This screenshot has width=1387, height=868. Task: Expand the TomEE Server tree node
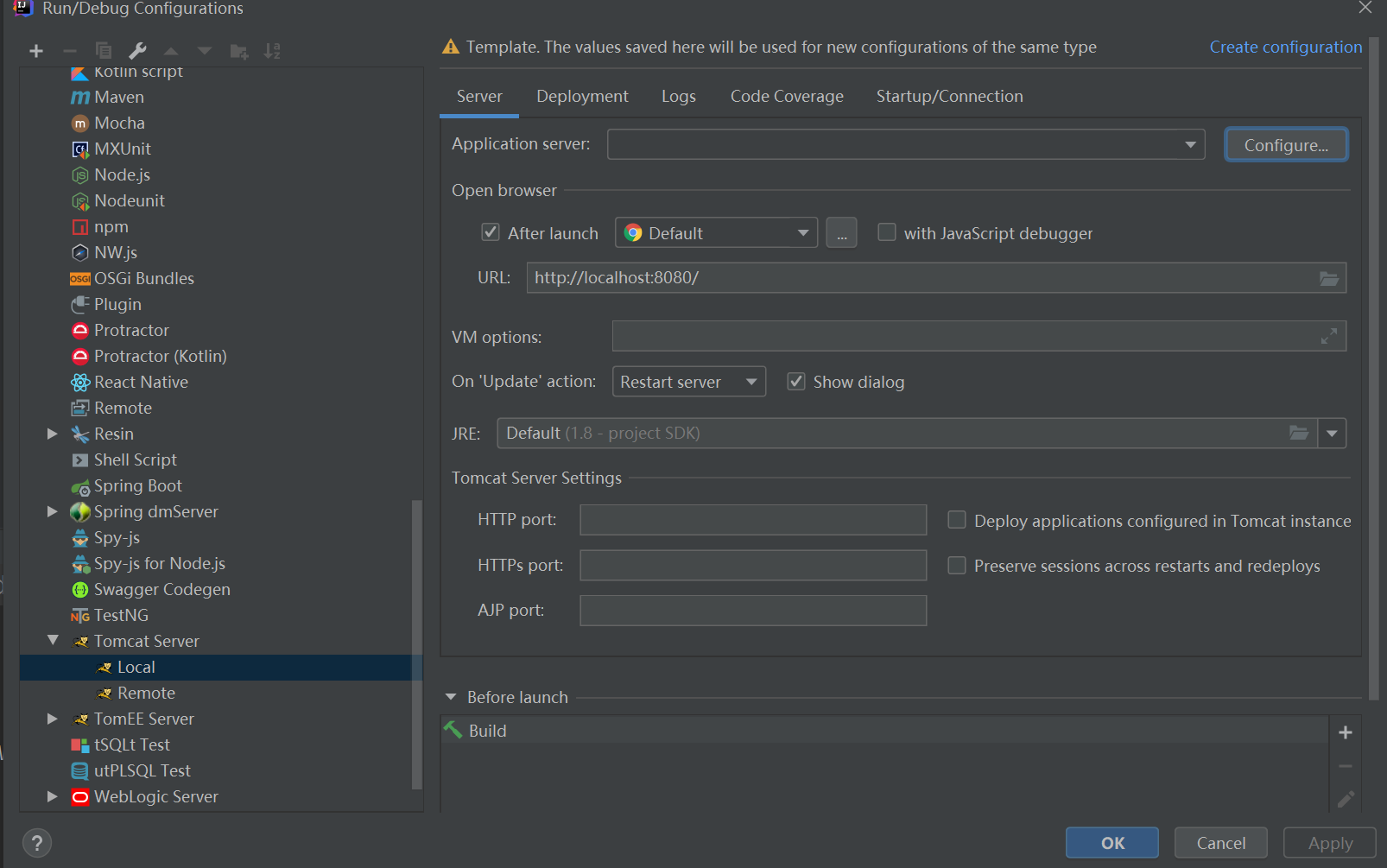52,719
